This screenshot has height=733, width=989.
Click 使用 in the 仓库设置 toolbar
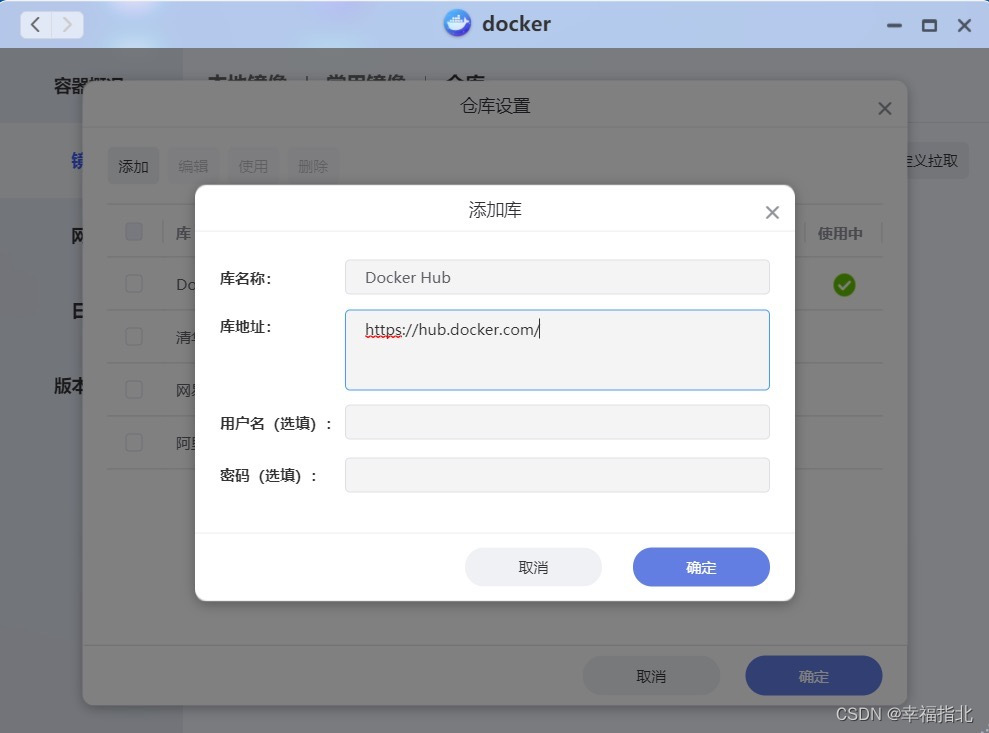(253, 167)
